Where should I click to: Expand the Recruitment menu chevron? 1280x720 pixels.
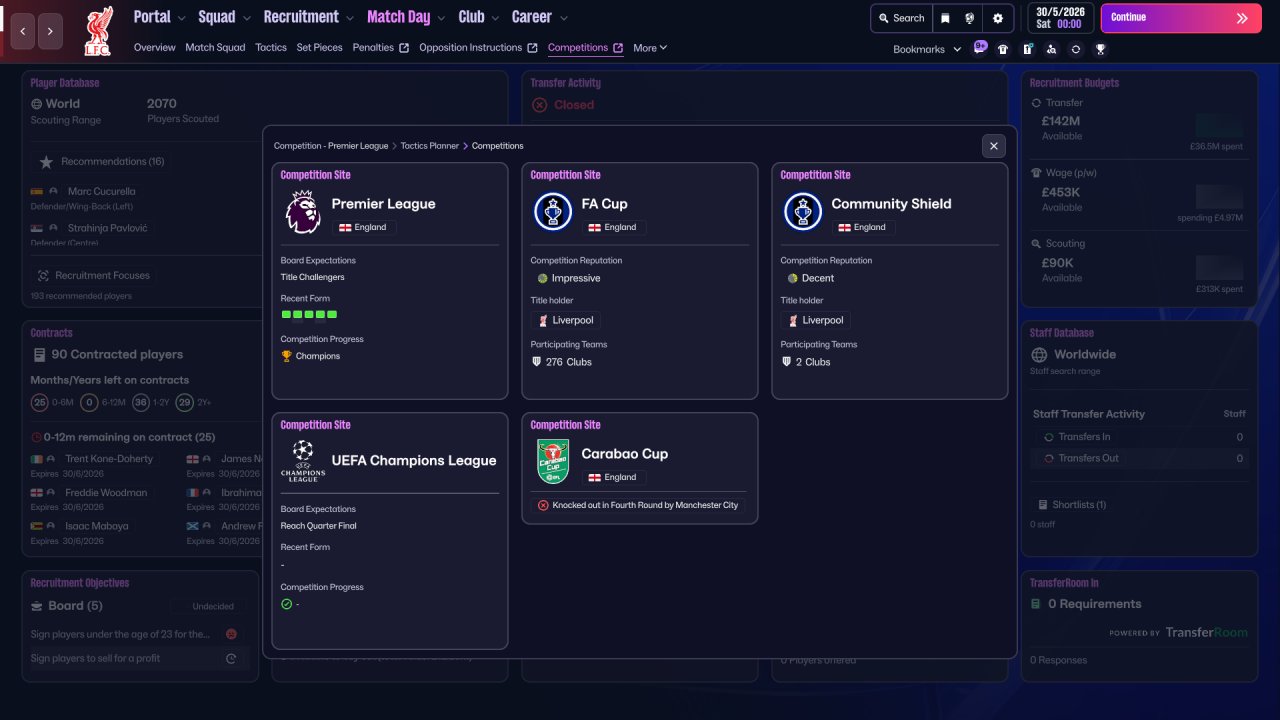(x=349, y=18)
